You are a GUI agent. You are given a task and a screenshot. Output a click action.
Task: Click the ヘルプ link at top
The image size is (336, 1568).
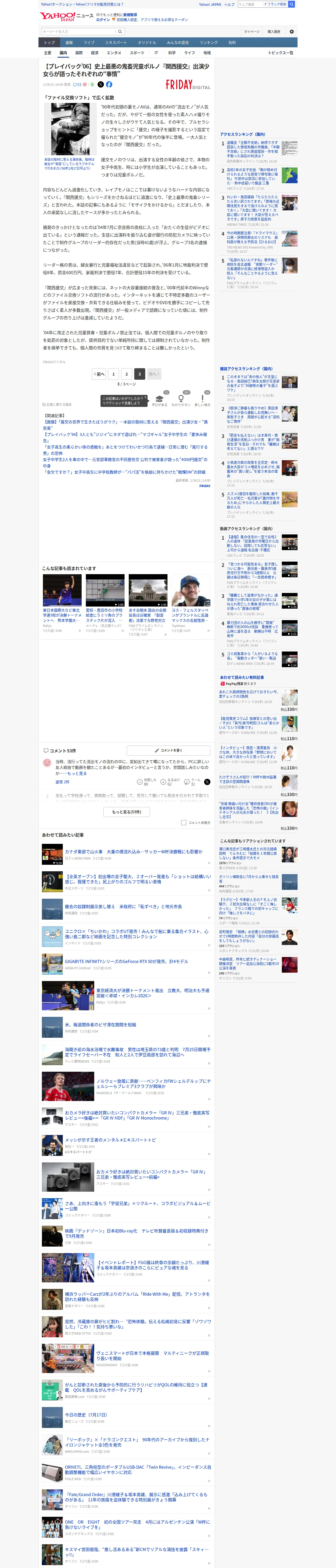[x=229, y=4]
